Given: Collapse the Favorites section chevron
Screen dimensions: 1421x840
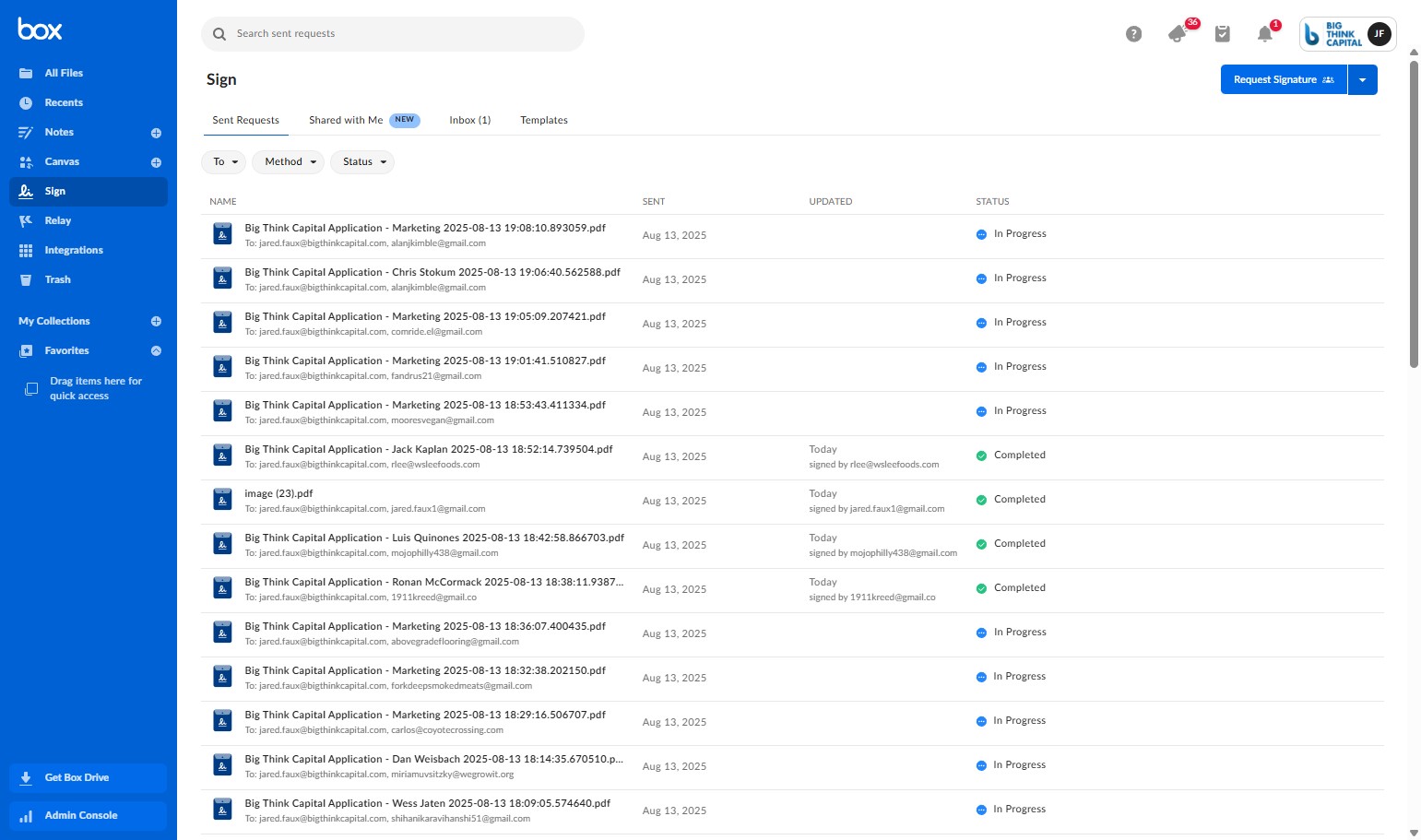Looking at the screenshot, I should click(156, 350).
